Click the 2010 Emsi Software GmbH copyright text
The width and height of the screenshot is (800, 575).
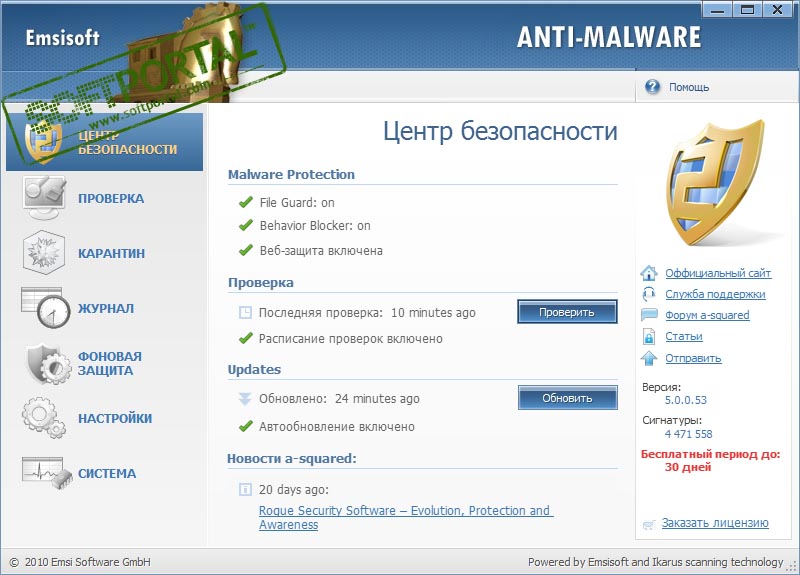pyautogui.click(x=81, y=562)
